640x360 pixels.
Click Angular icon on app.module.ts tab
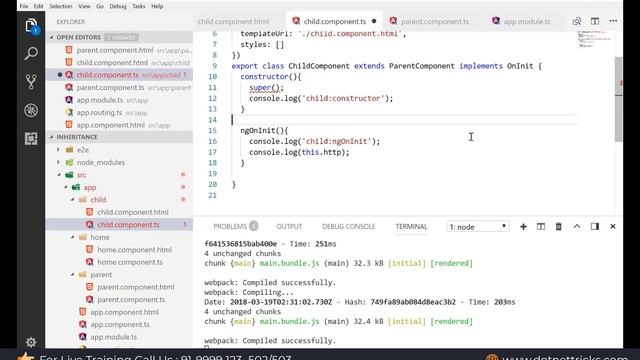(x=496, y=21)
